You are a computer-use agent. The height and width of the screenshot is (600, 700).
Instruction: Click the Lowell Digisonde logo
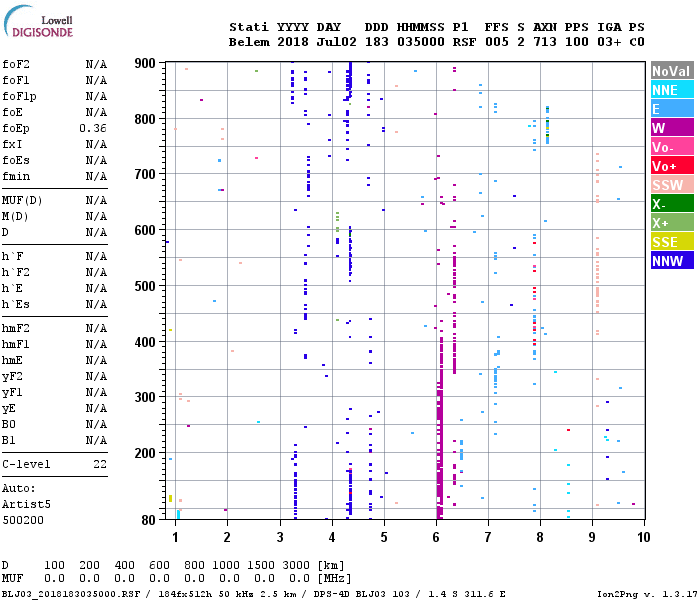[x=38, y=21]
